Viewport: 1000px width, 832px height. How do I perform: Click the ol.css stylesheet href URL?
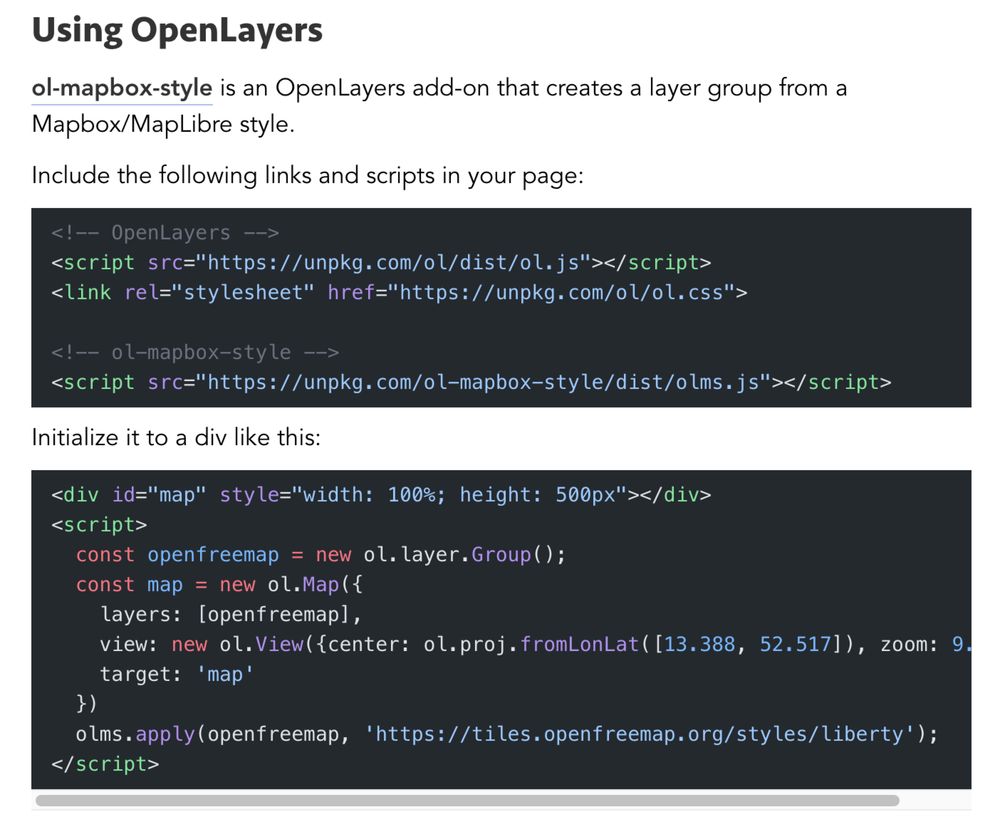[561, 292]
